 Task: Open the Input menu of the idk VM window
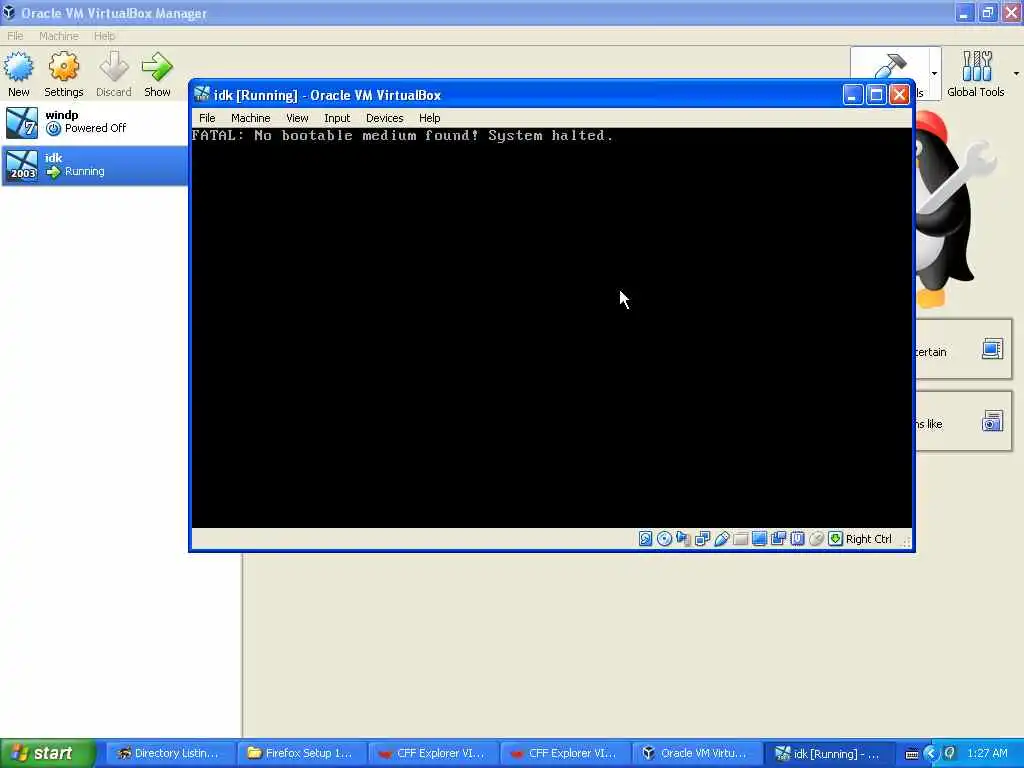[337, 118]
